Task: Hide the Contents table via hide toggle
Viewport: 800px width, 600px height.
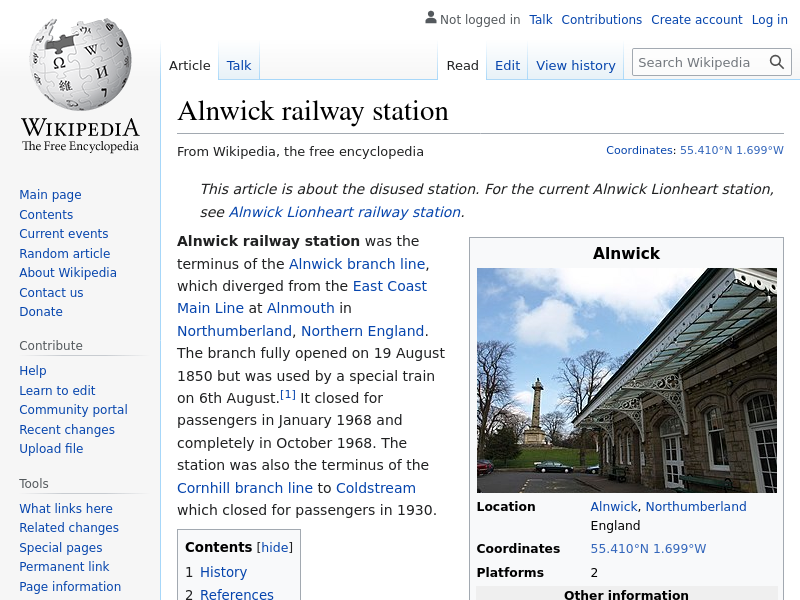Action: 275,547
